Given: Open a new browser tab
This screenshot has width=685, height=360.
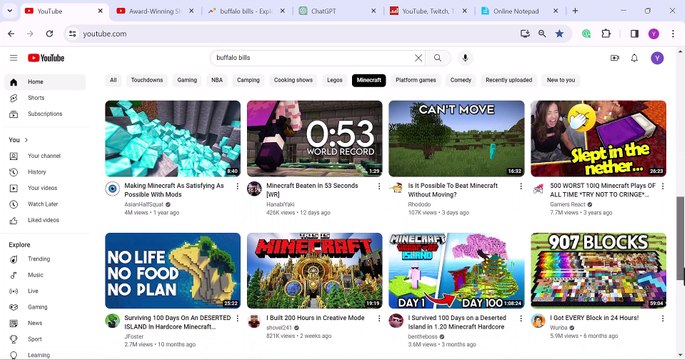Looking at the screenshot, I should click(575, 11).
